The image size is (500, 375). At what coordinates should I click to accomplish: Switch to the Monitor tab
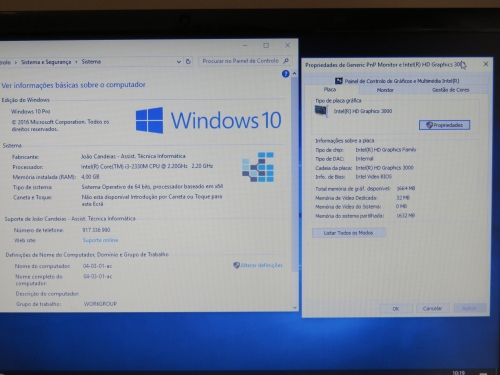(385, 90)
